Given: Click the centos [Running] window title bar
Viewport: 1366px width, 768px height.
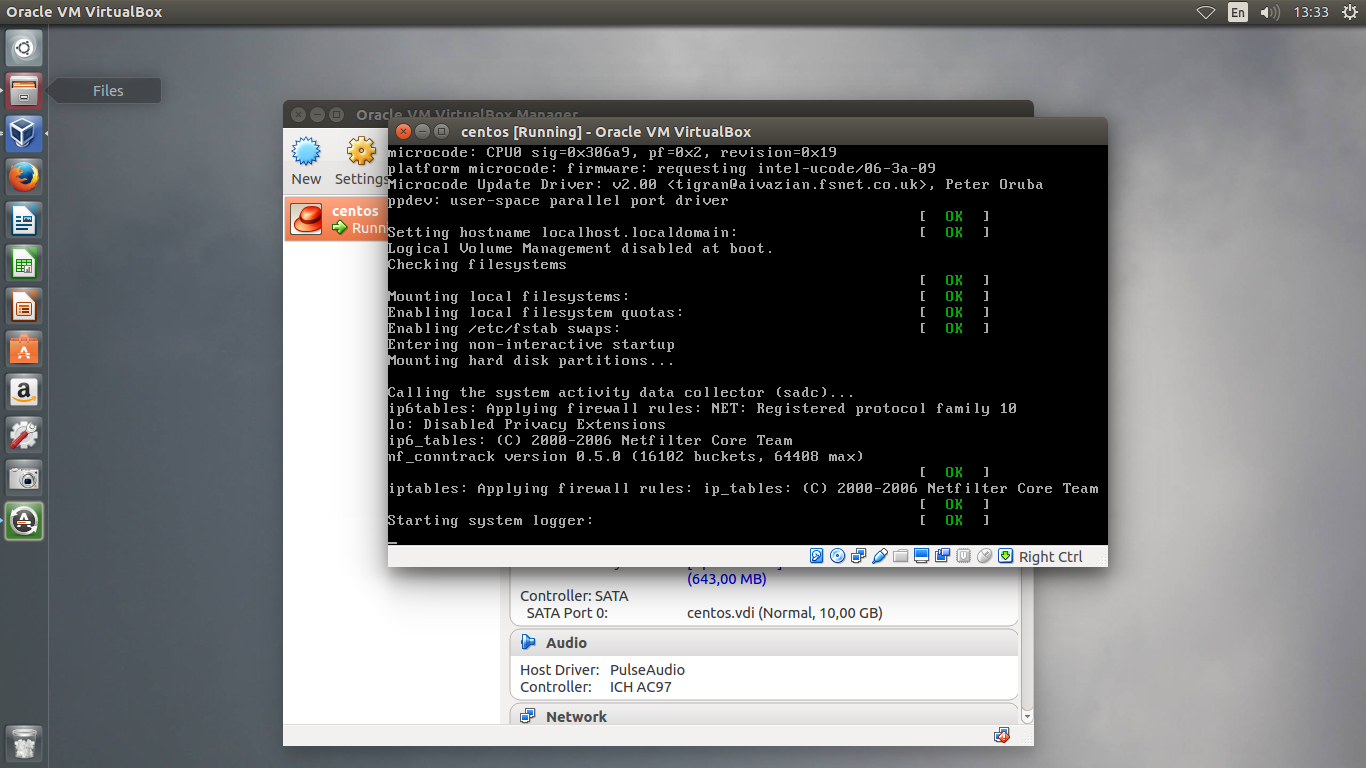Looking at the screenshot, I should point(748,131).
